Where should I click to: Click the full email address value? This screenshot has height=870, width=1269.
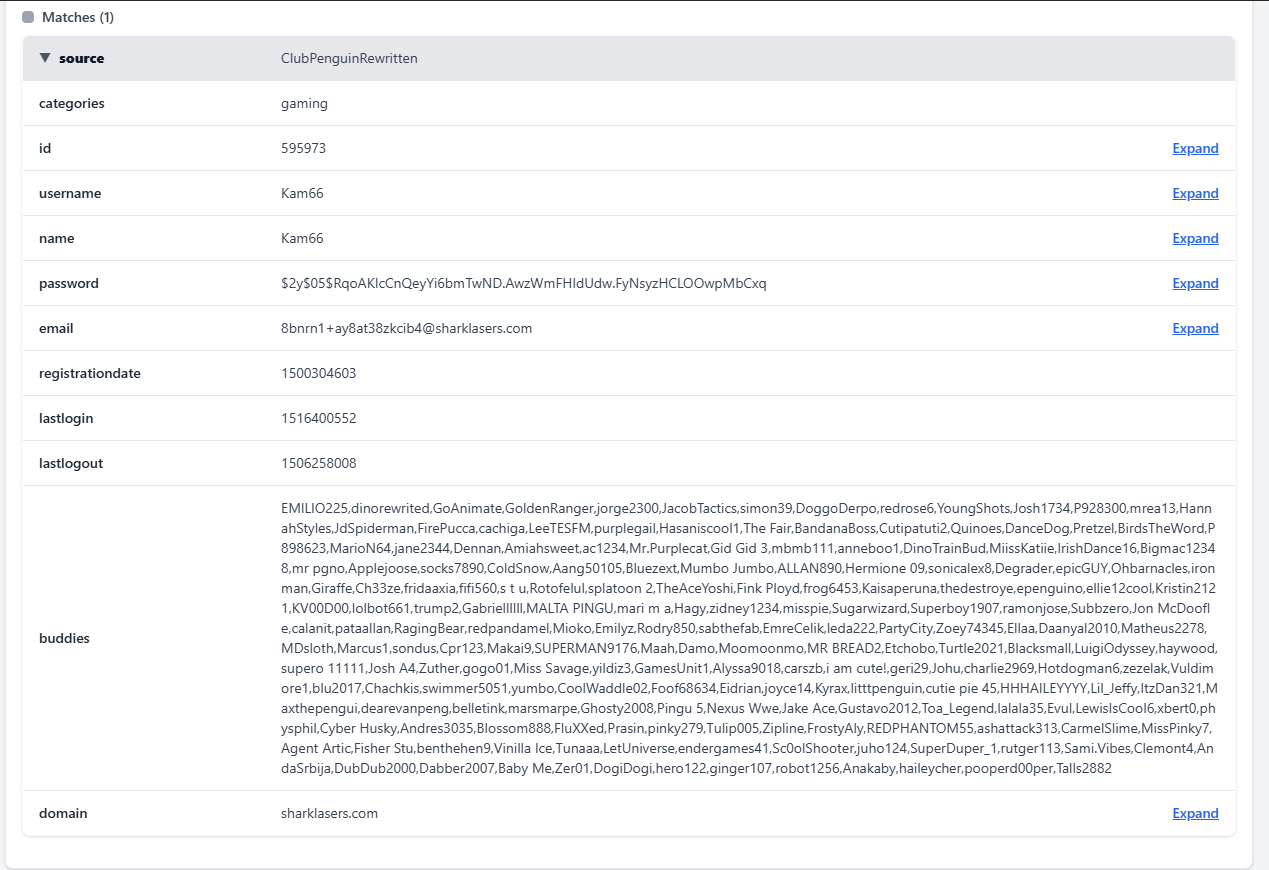click(406, 328)
